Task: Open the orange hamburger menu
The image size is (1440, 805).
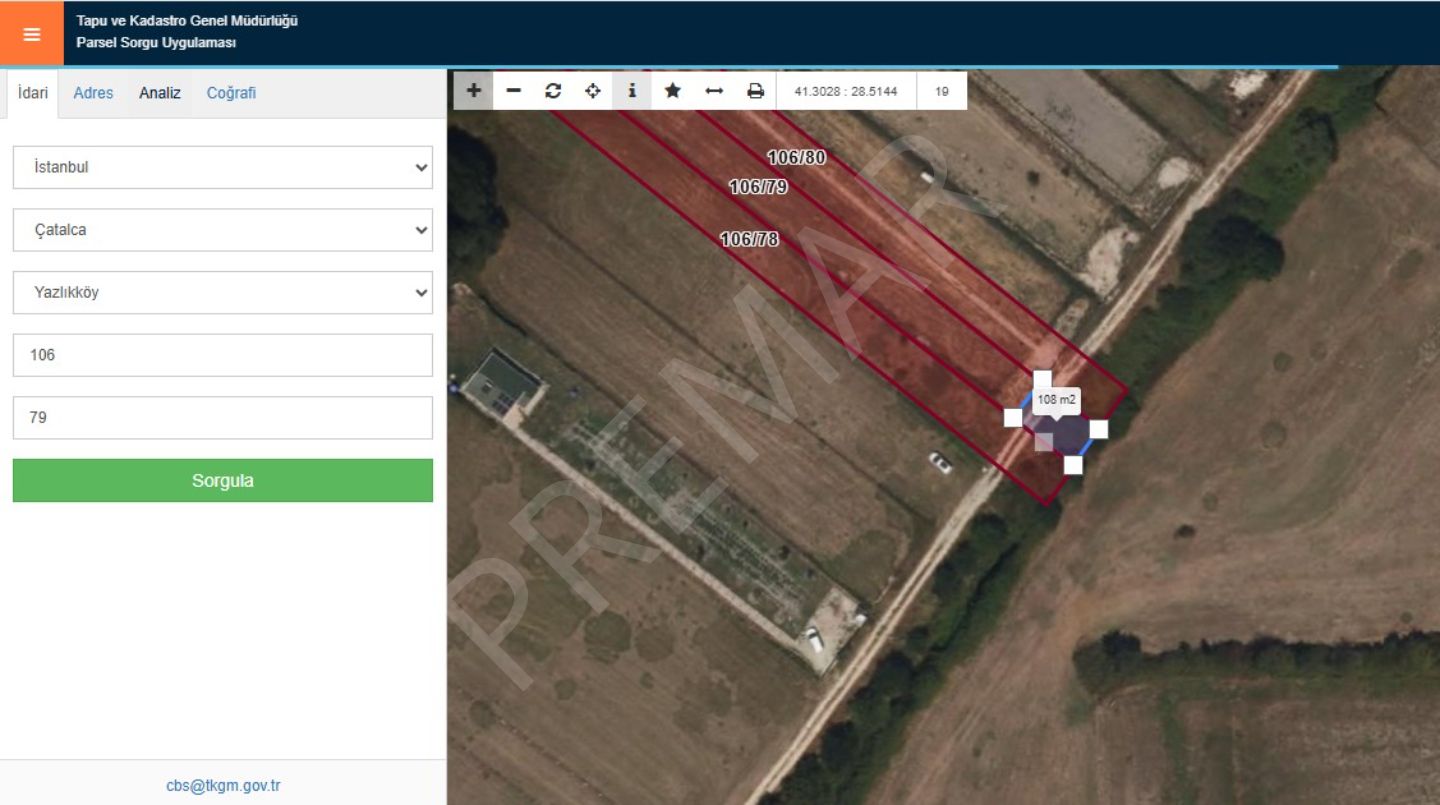Action: (x=32, y=34)
